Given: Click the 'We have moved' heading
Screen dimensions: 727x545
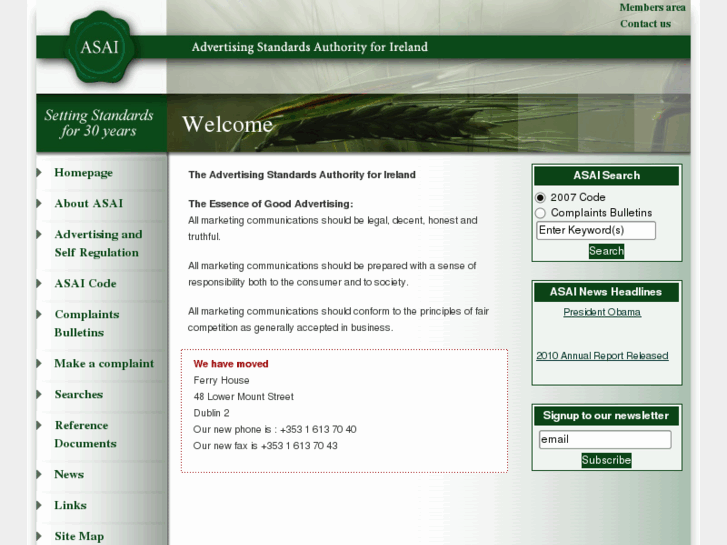Looking at the screenshot, I should pos(231,364).
